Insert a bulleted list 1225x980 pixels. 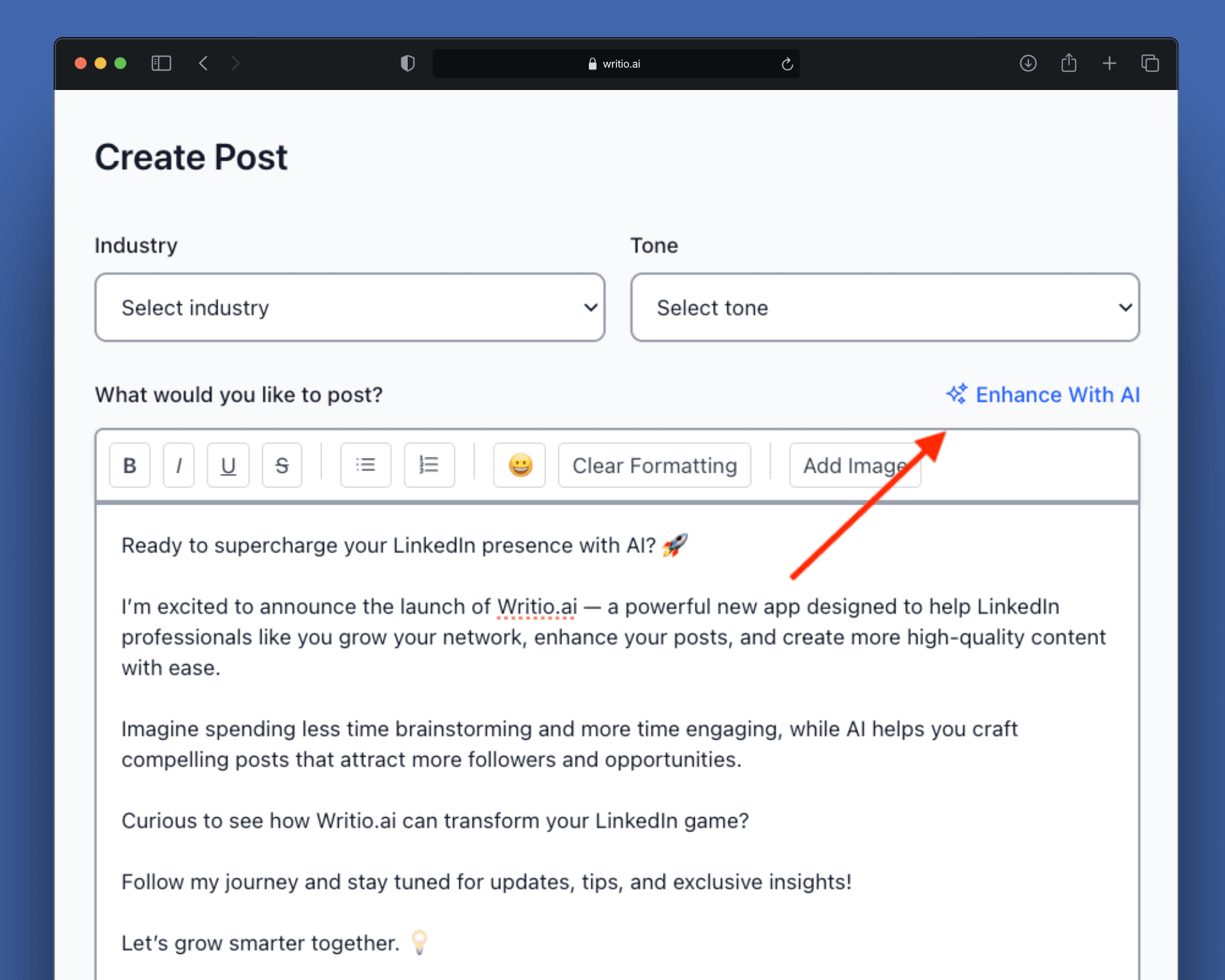pyautogui.click(x=366, y=465)
